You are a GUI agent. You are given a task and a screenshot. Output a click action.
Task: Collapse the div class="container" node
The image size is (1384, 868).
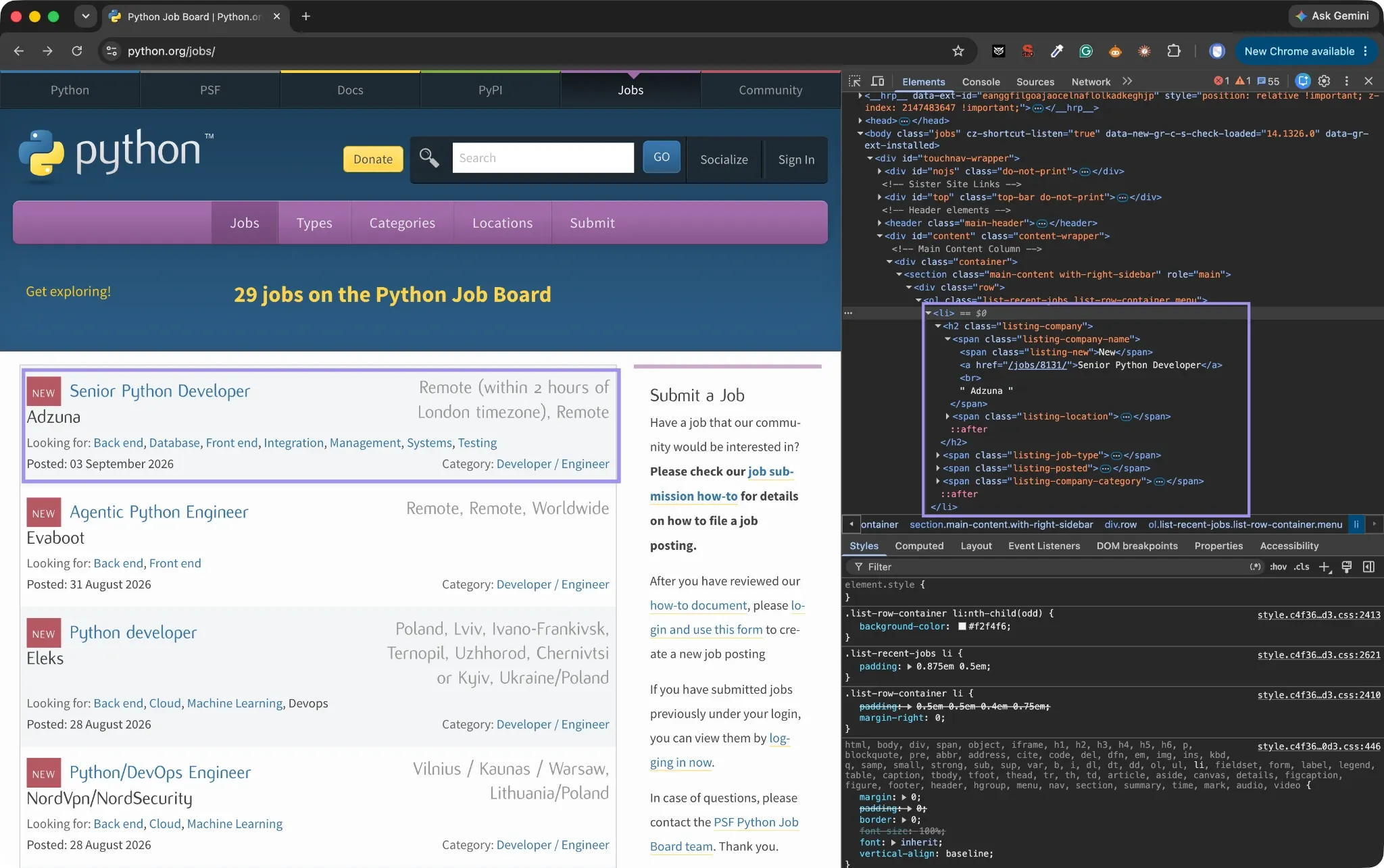[889, 262]
